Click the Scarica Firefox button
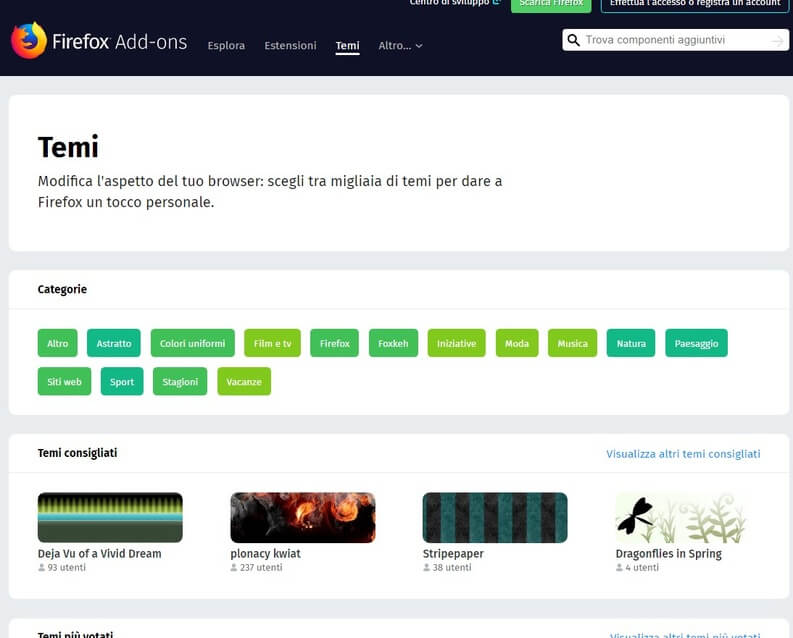 click(x=551, y=4)
